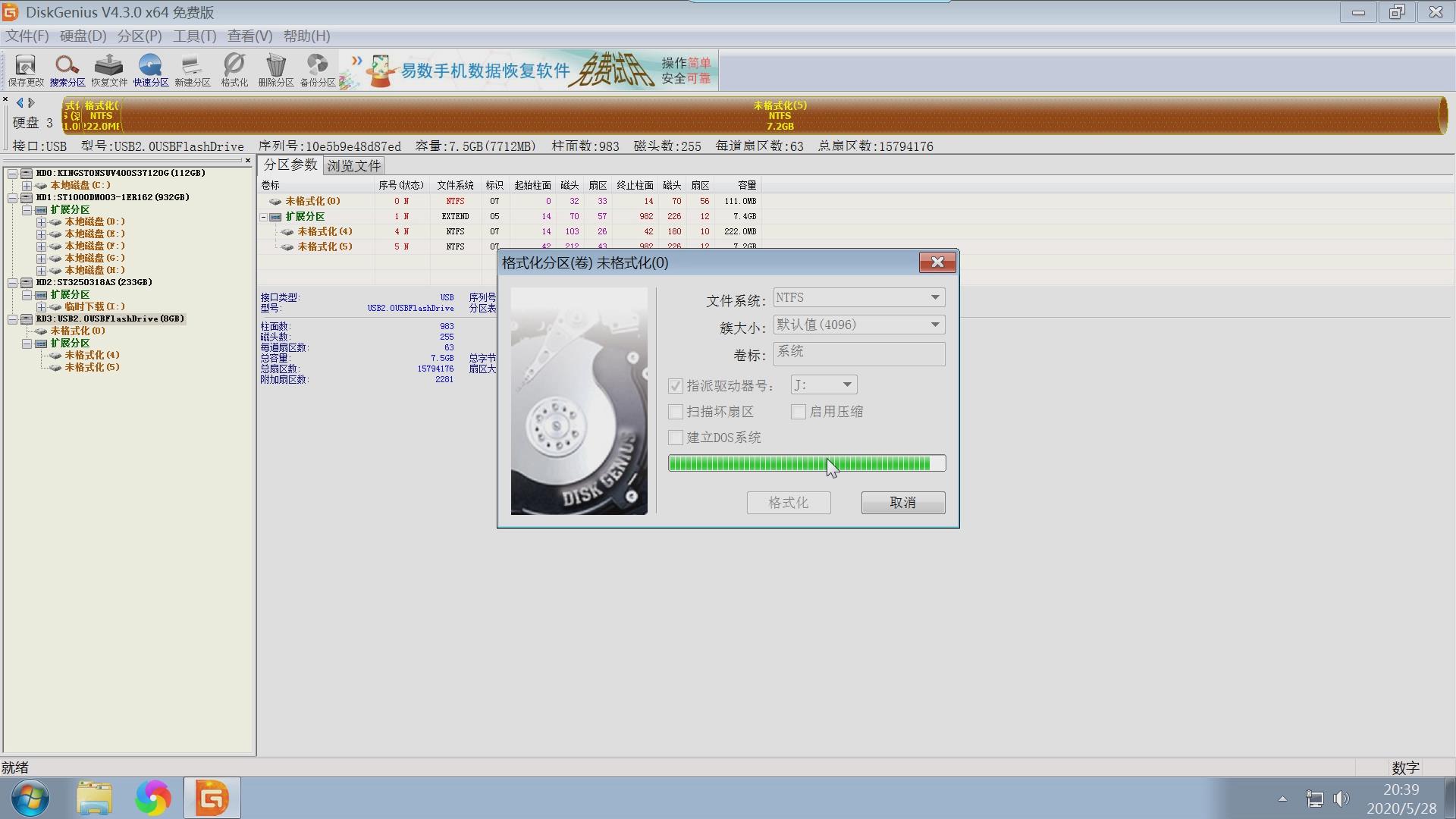1456x819 pixels.
Task: Click the 快速分区 icon
Action: tap(150, 70)
